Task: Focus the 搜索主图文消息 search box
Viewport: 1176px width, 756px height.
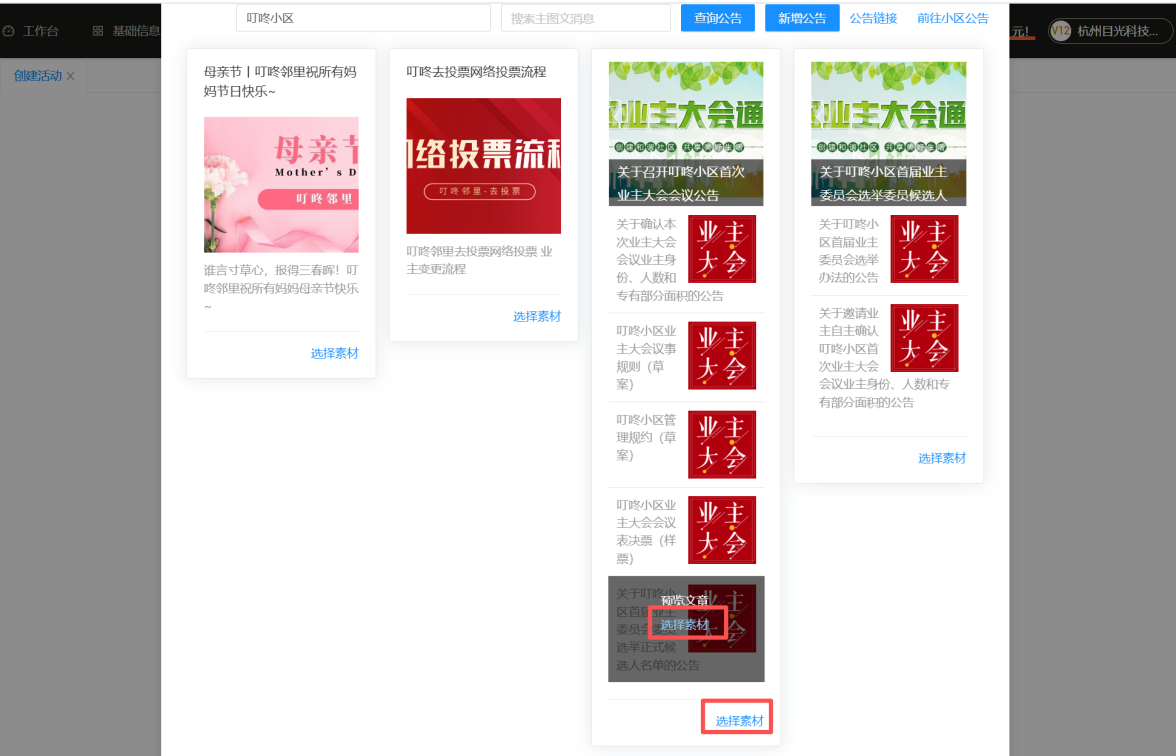Action: (x=585, y=18)
